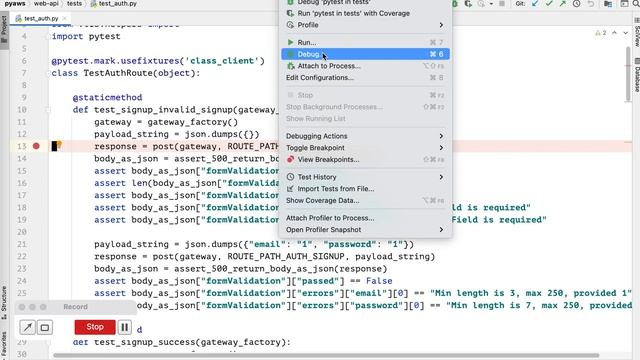
Task: Click 'class TestAuthRoute(object):' text
Action: 126,73
